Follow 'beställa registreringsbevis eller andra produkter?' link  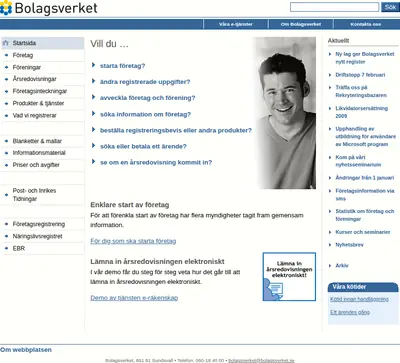coord(176,130)
